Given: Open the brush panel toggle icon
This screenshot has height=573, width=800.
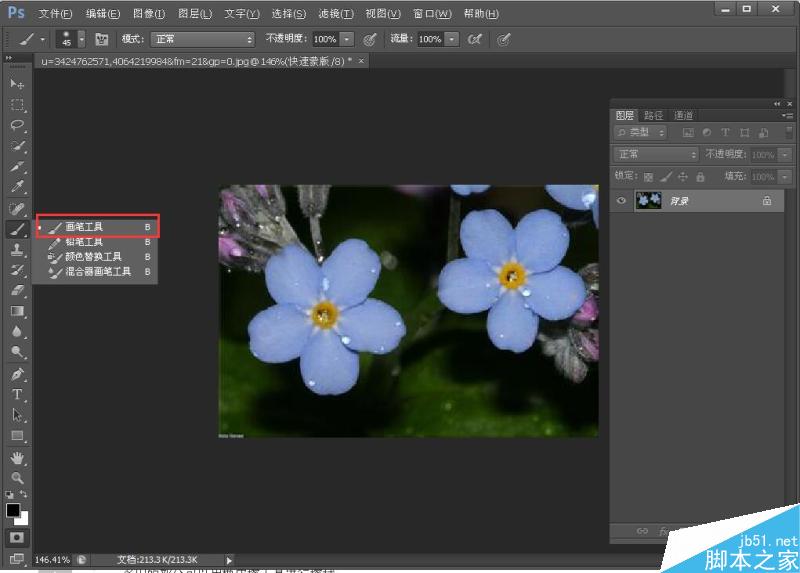Looking at the screenshot, I should [101, 39].
